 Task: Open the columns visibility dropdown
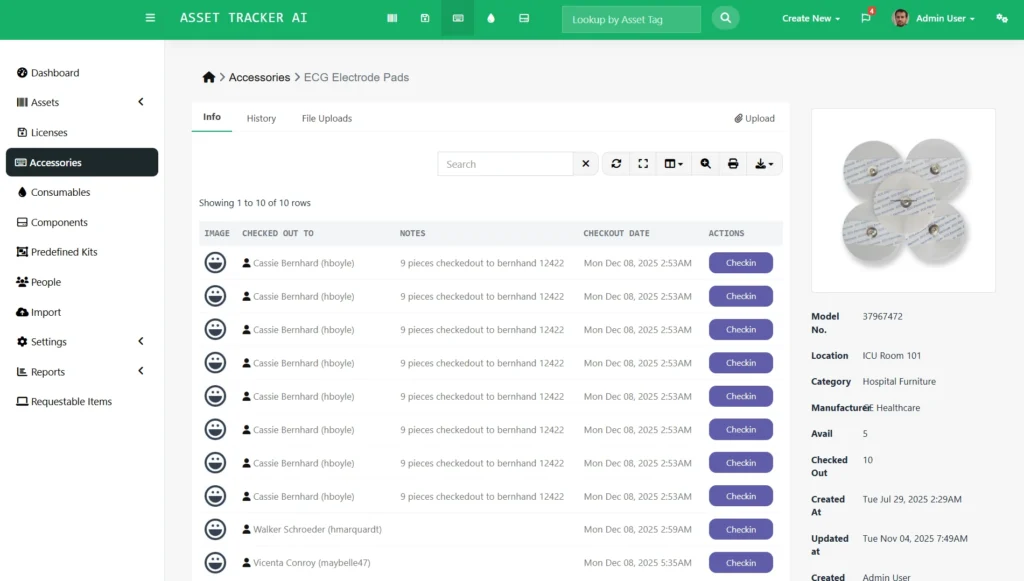pyautogui.click(x=674, y=164)
